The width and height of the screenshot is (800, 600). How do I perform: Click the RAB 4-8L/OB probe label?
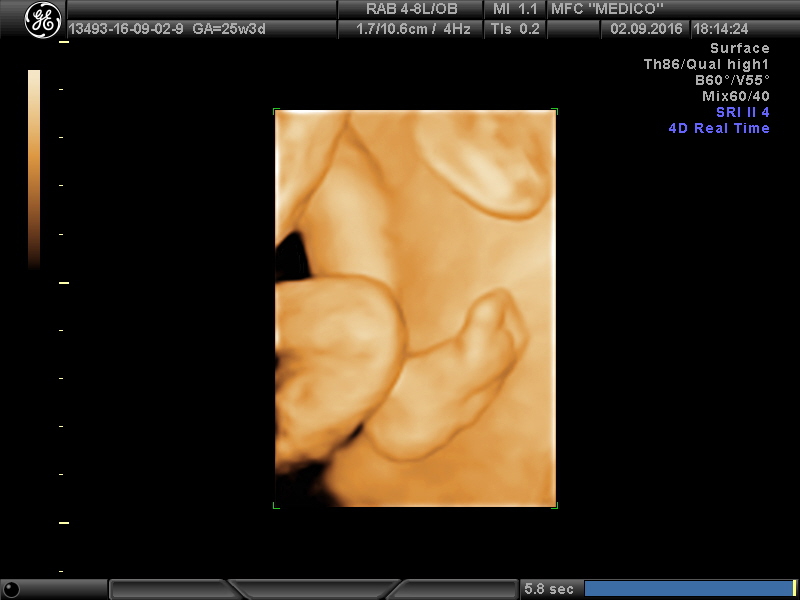(x=411, y=9)
